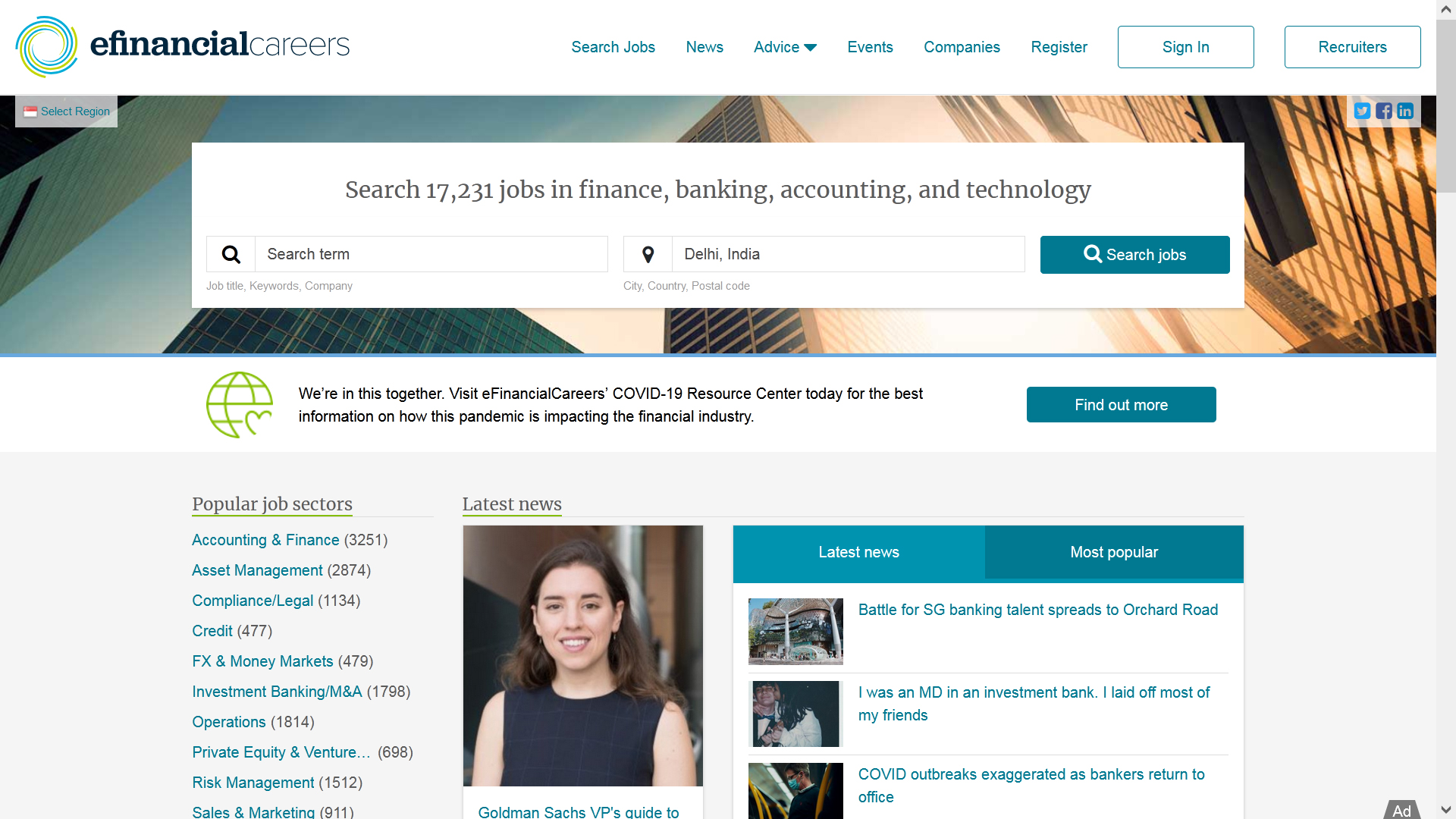Open the Companies navigation item
1456x819 pixels.
(x=962, y=47)
